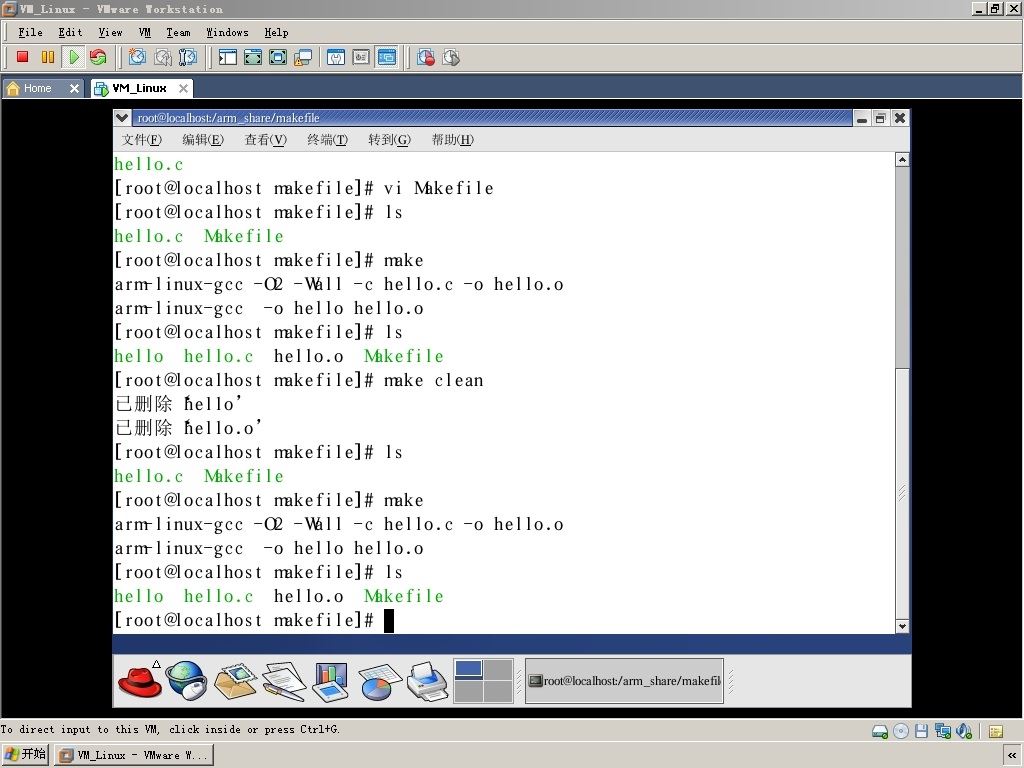Open the Red Hat main menu
The image size is (1024, 768).
tap(140, 680)
